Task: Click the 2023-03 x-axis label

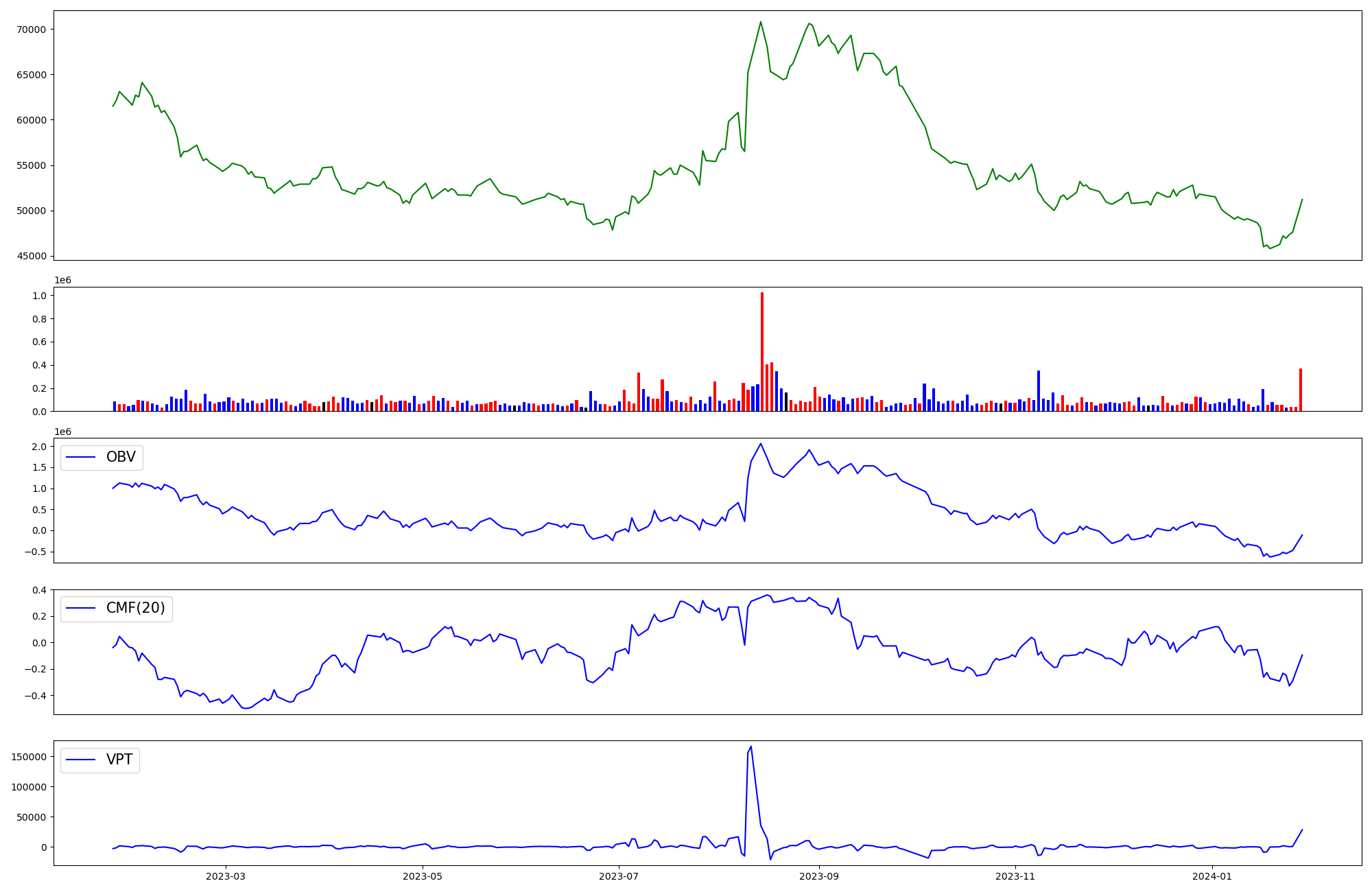Action: coord(226,876)
